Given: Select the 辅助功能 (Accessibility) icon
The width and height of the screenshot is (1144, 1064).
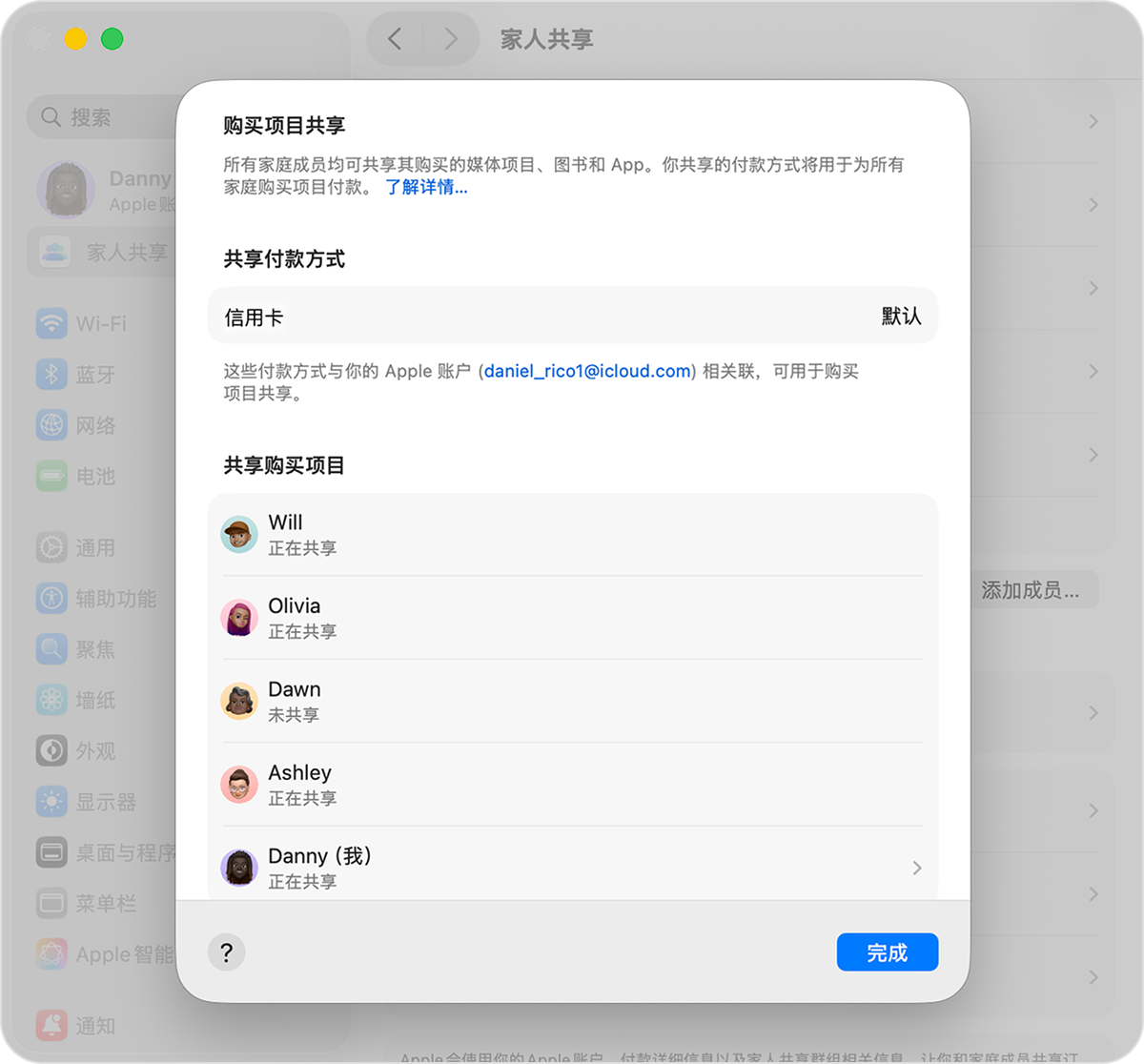Looking at the screenshot, I should [51, 598].
